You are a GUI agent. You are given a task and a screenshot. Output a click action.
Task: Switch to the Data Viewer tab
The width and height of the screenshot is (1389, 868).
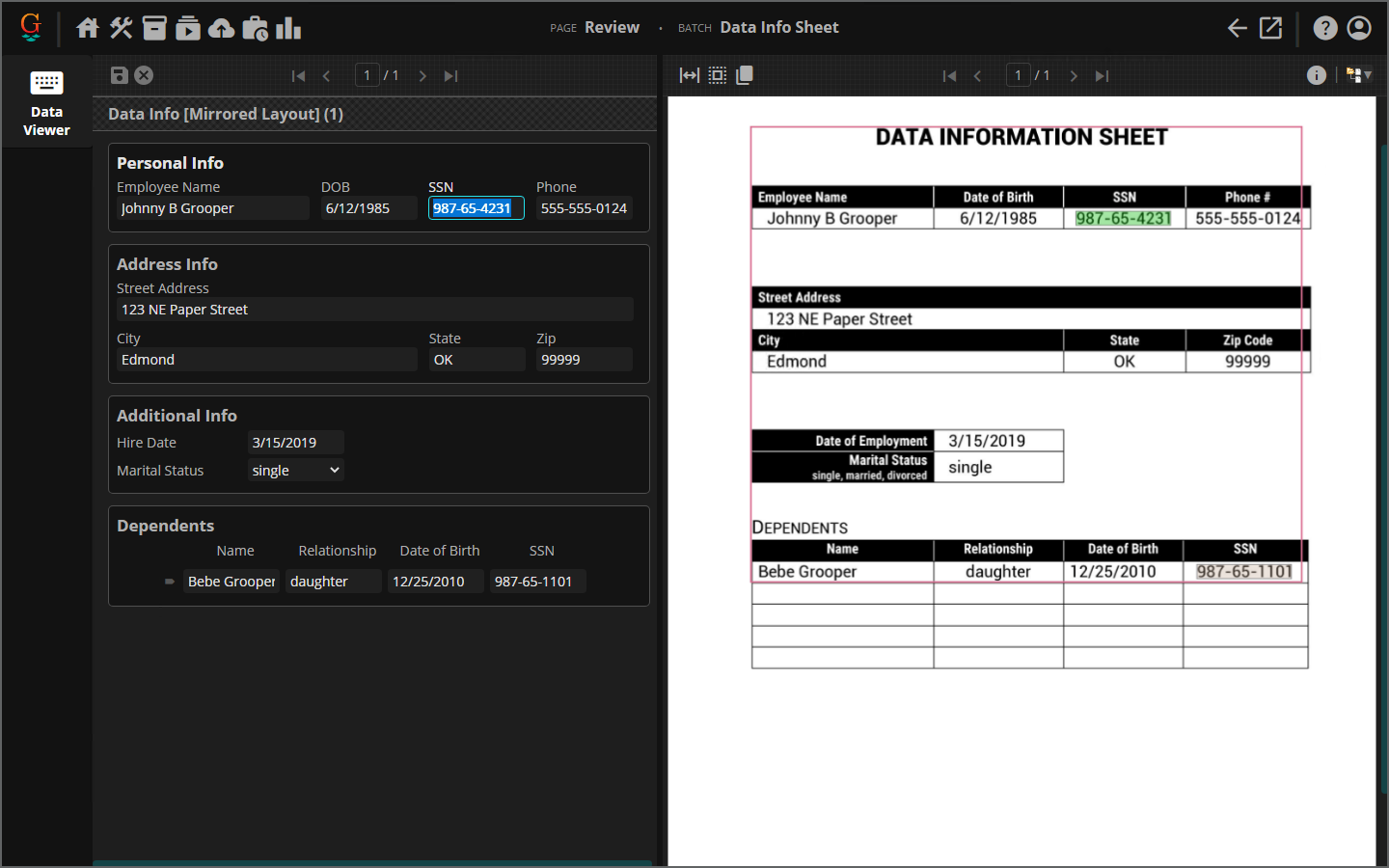46,103
